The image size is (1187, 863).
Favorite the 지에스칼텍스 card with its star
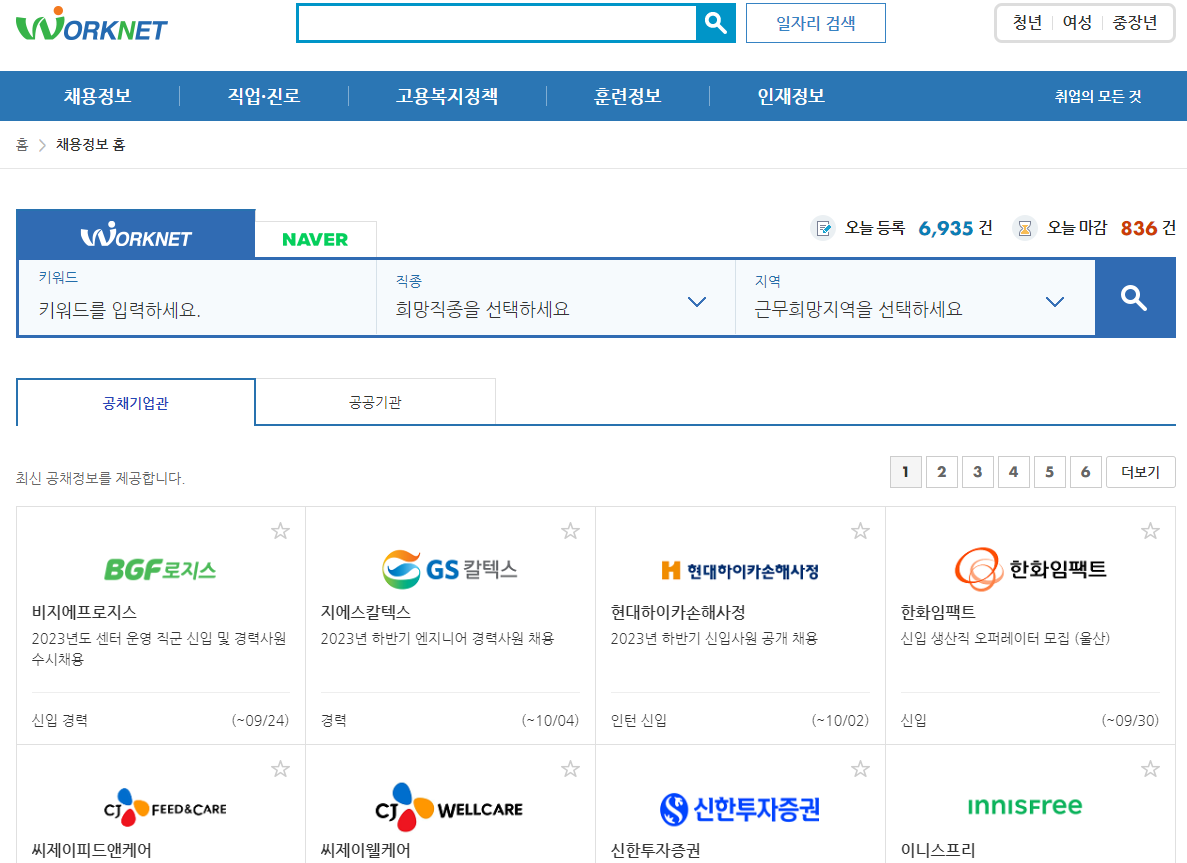[x=570, y=531]
